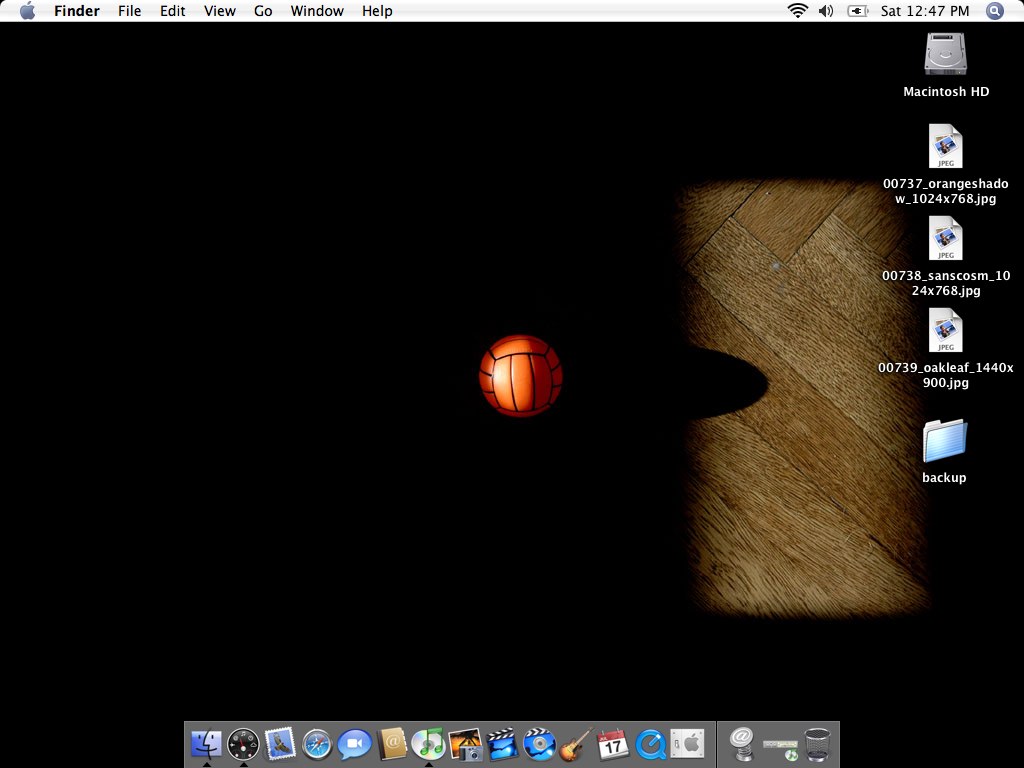
Task: Open the Mail stamp icon
Action: point(280,743)
